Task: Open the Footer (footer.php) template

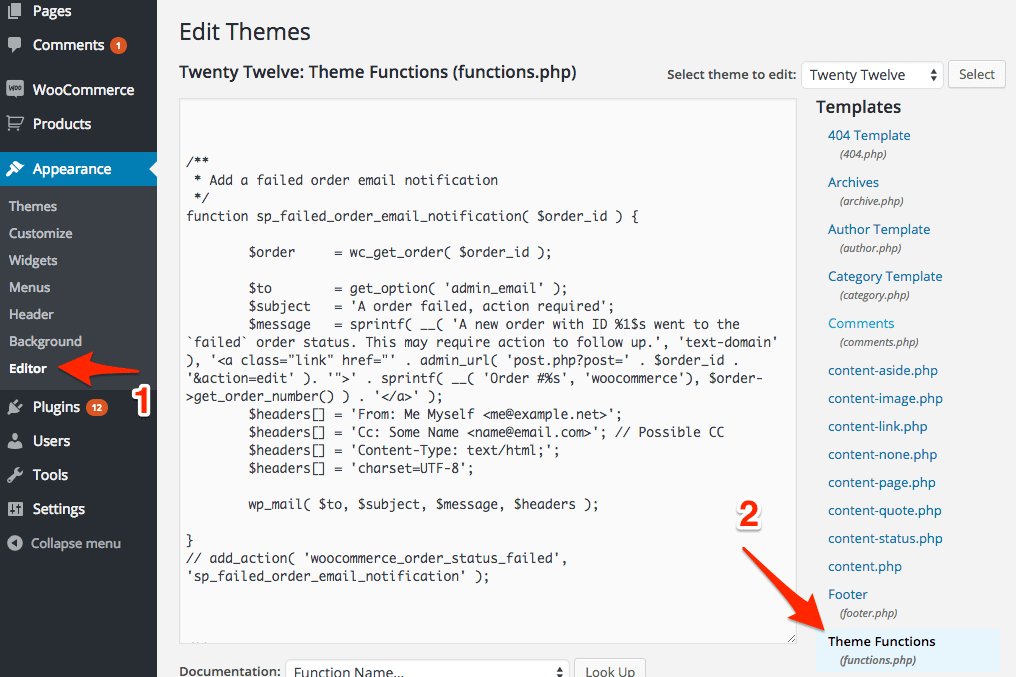Action: point(847,594)
